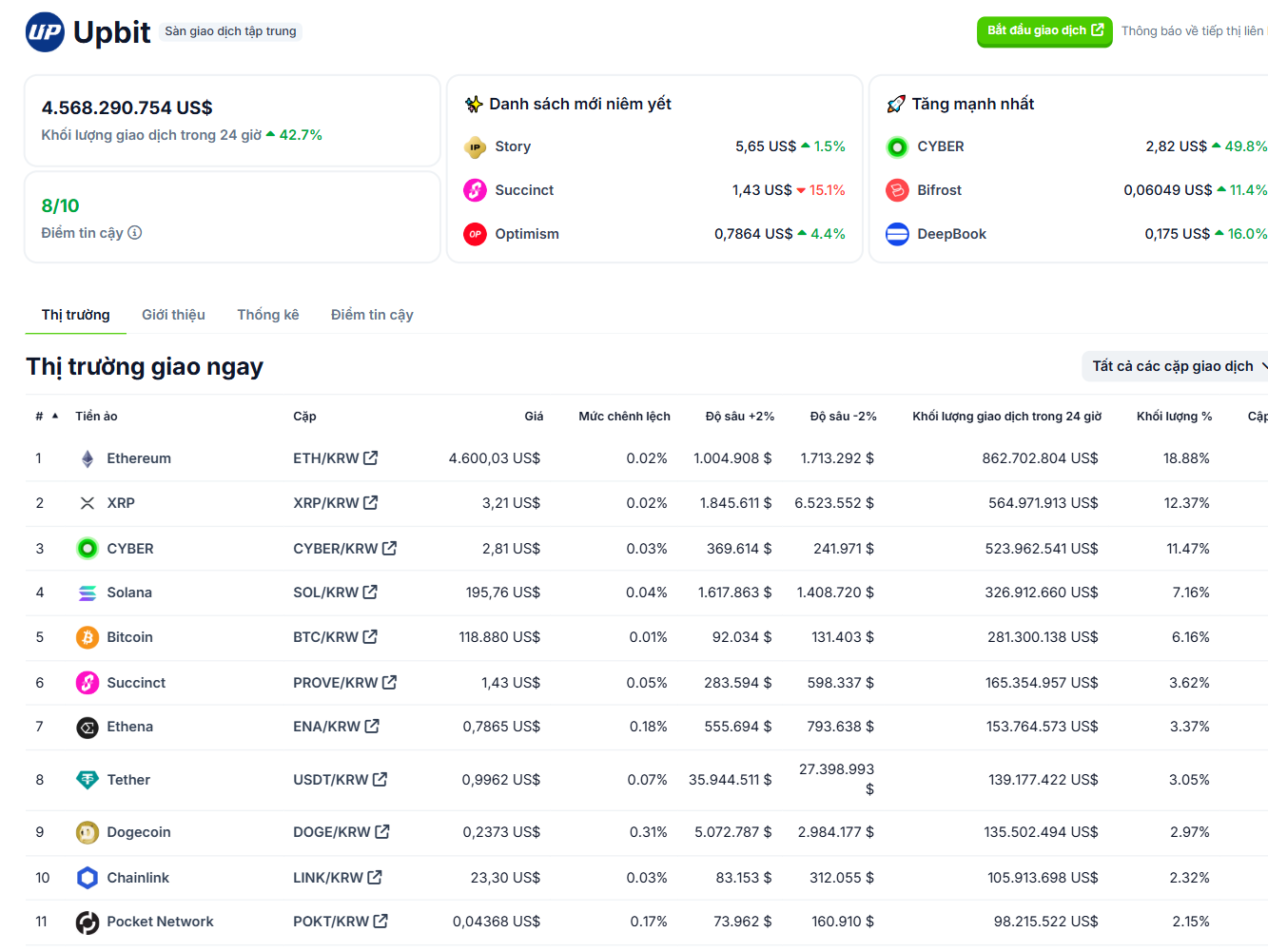Click the Thông báo về tiếp thị liên kết text
Screen dimensions: 1268x952
pyautogui.click(x=1194, y=31)
